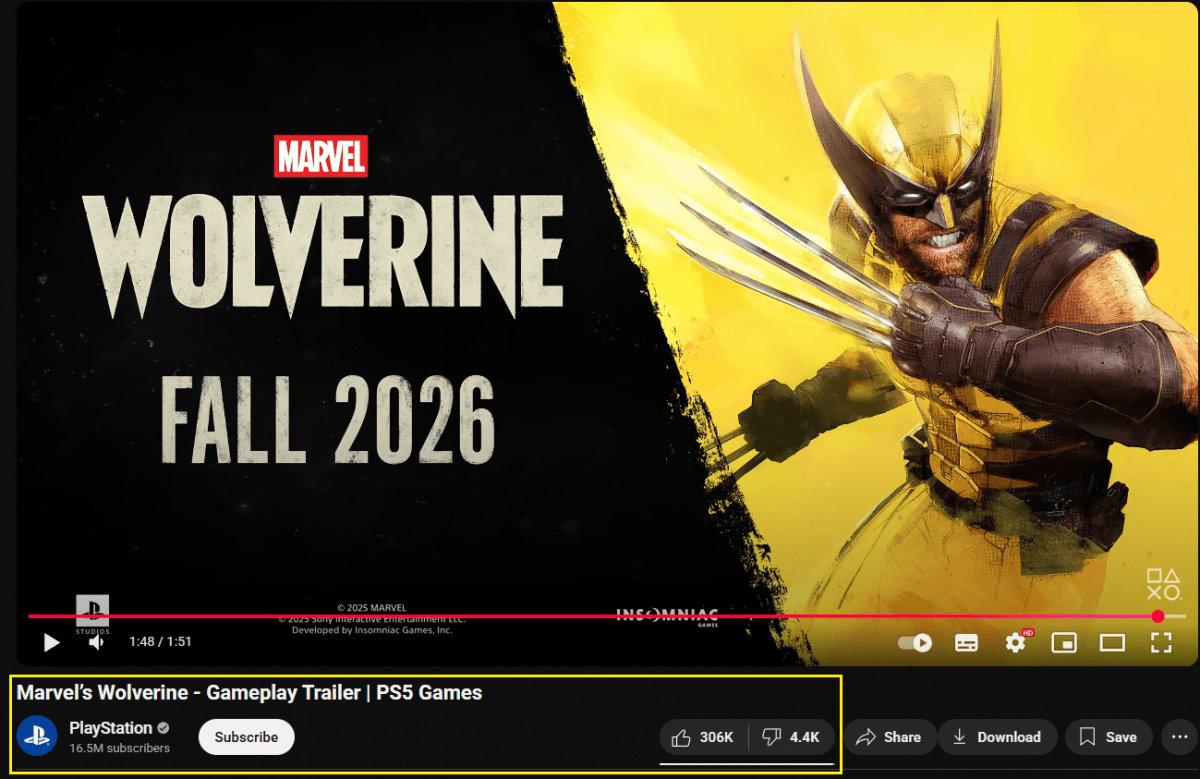
Task: Share this video
Action: pyautogui.click(x=890, y=737)
